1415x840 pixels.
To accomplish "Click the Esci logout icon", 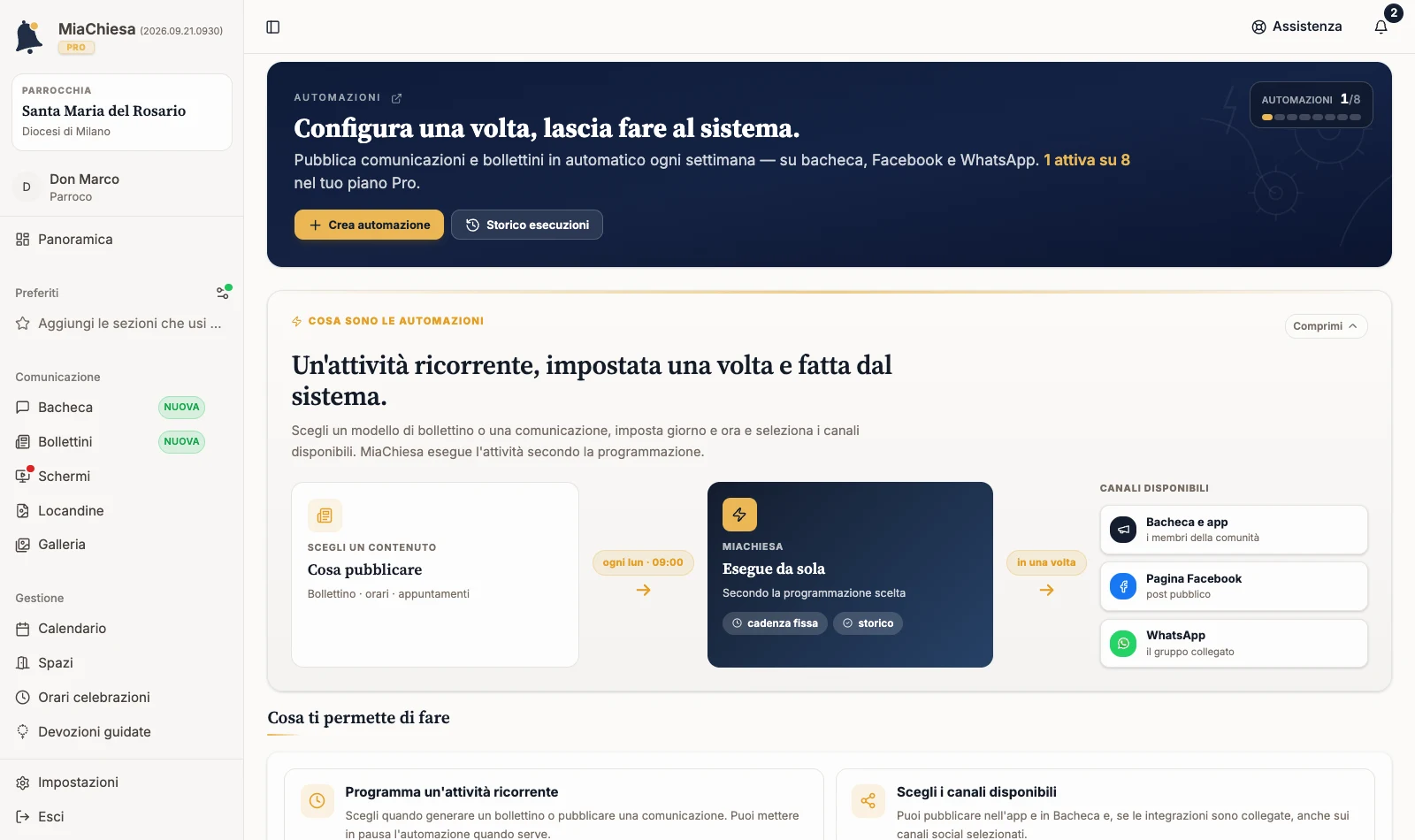I will 23,817.
